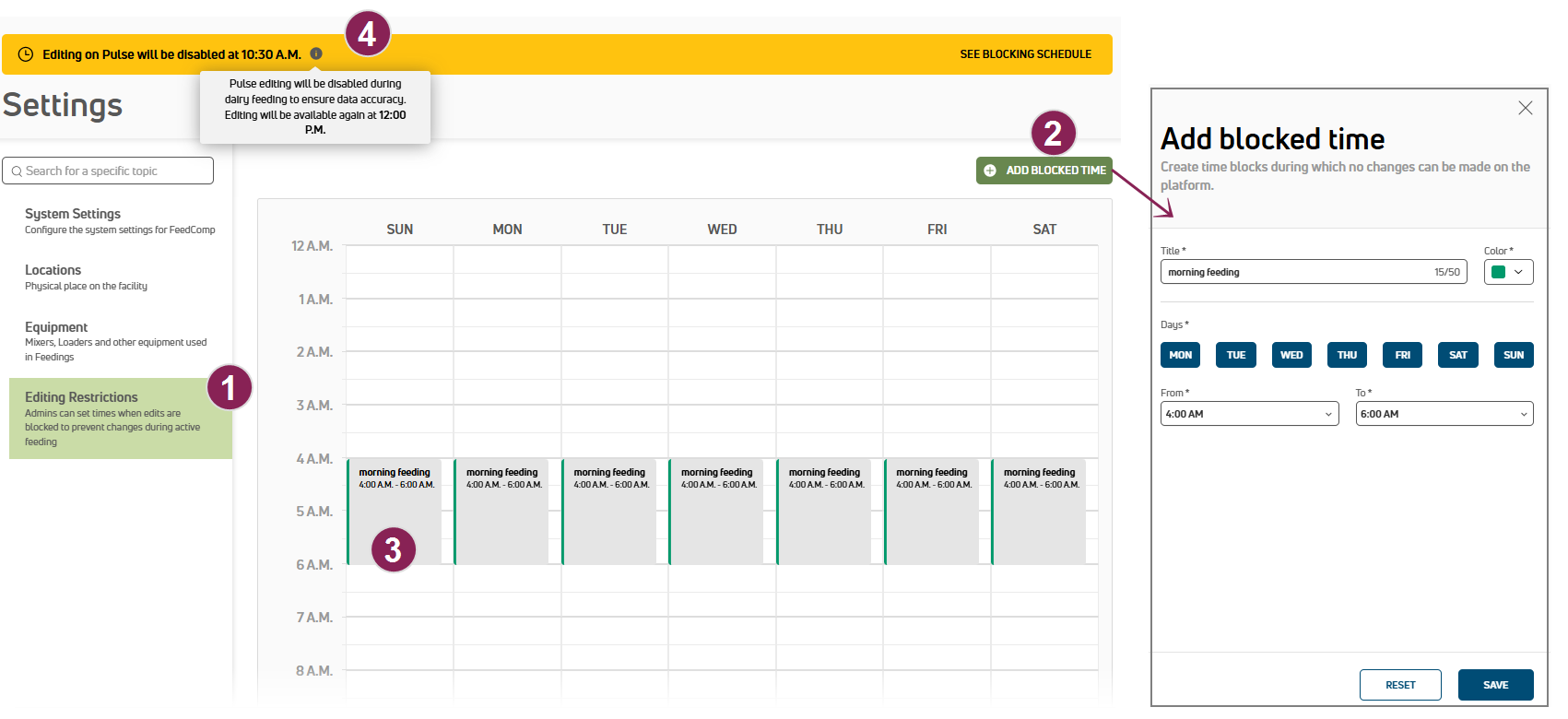Toggle the FRI day button
The image size is (1568, 719).
coord(1402,355)
